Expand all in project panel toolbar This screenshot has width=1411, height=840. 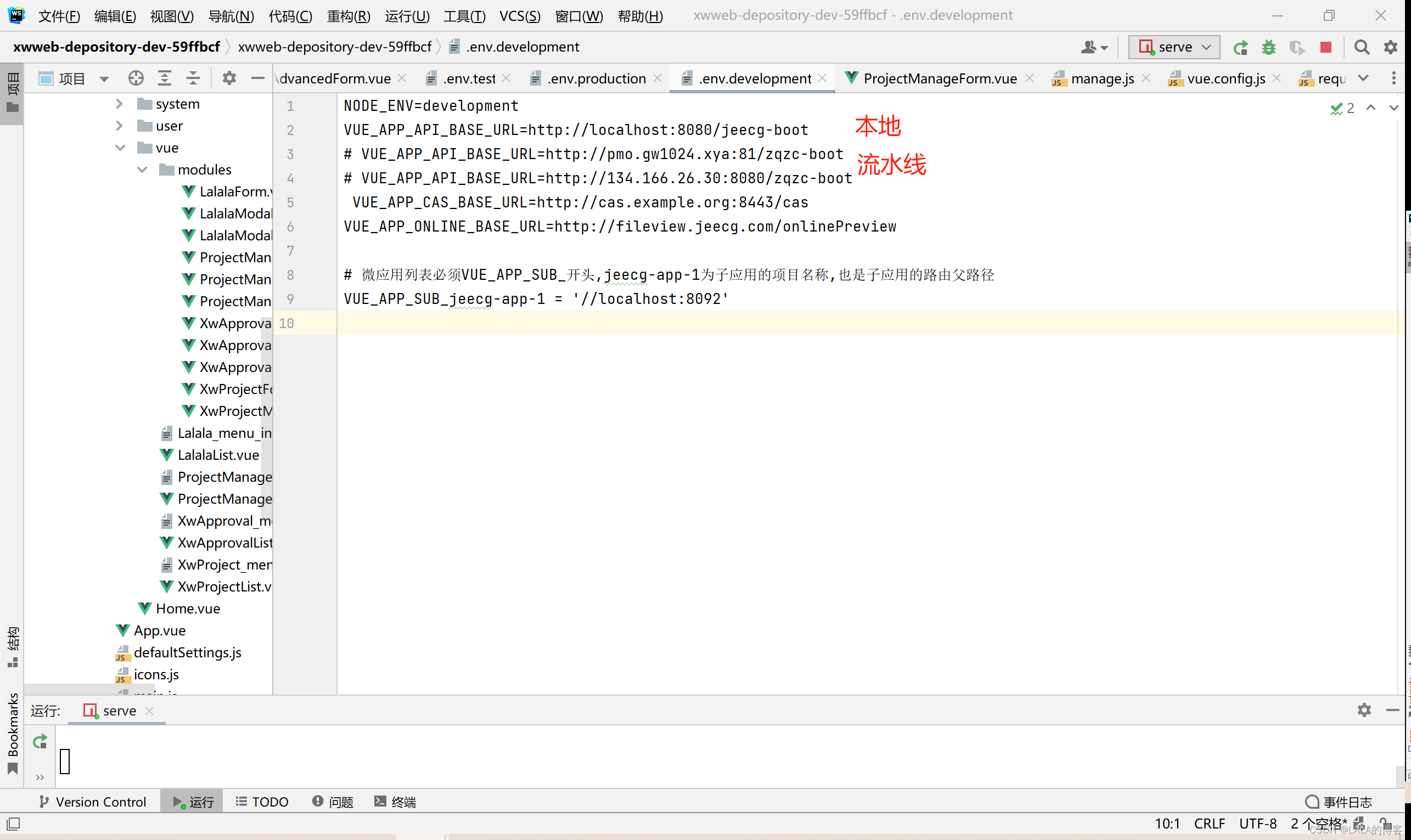[x=164, y=78]
